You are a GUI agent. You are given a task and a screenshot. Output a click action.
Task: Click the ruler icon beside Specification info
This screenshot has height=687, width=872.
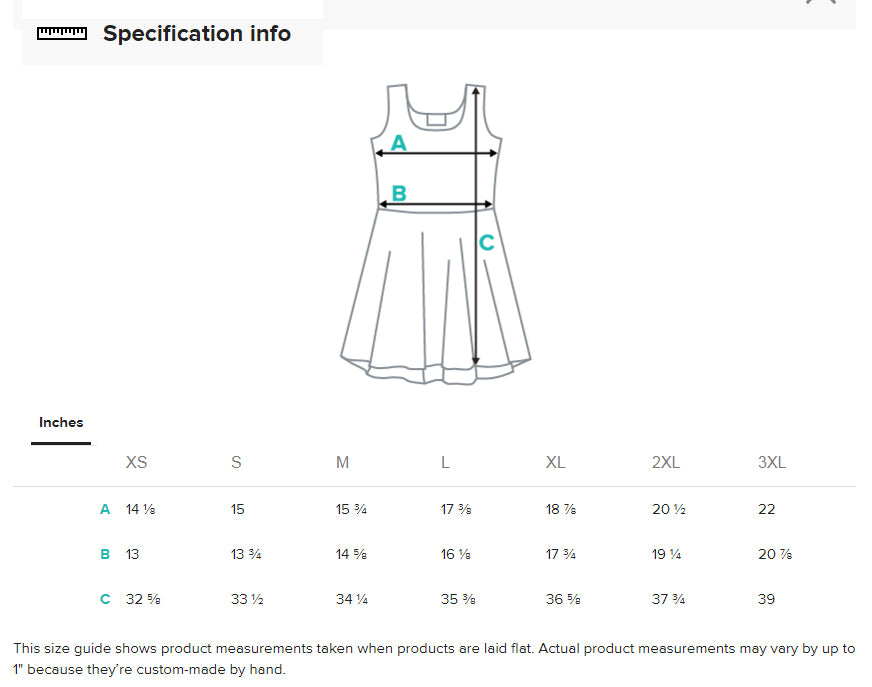click(x=62, y=33)
